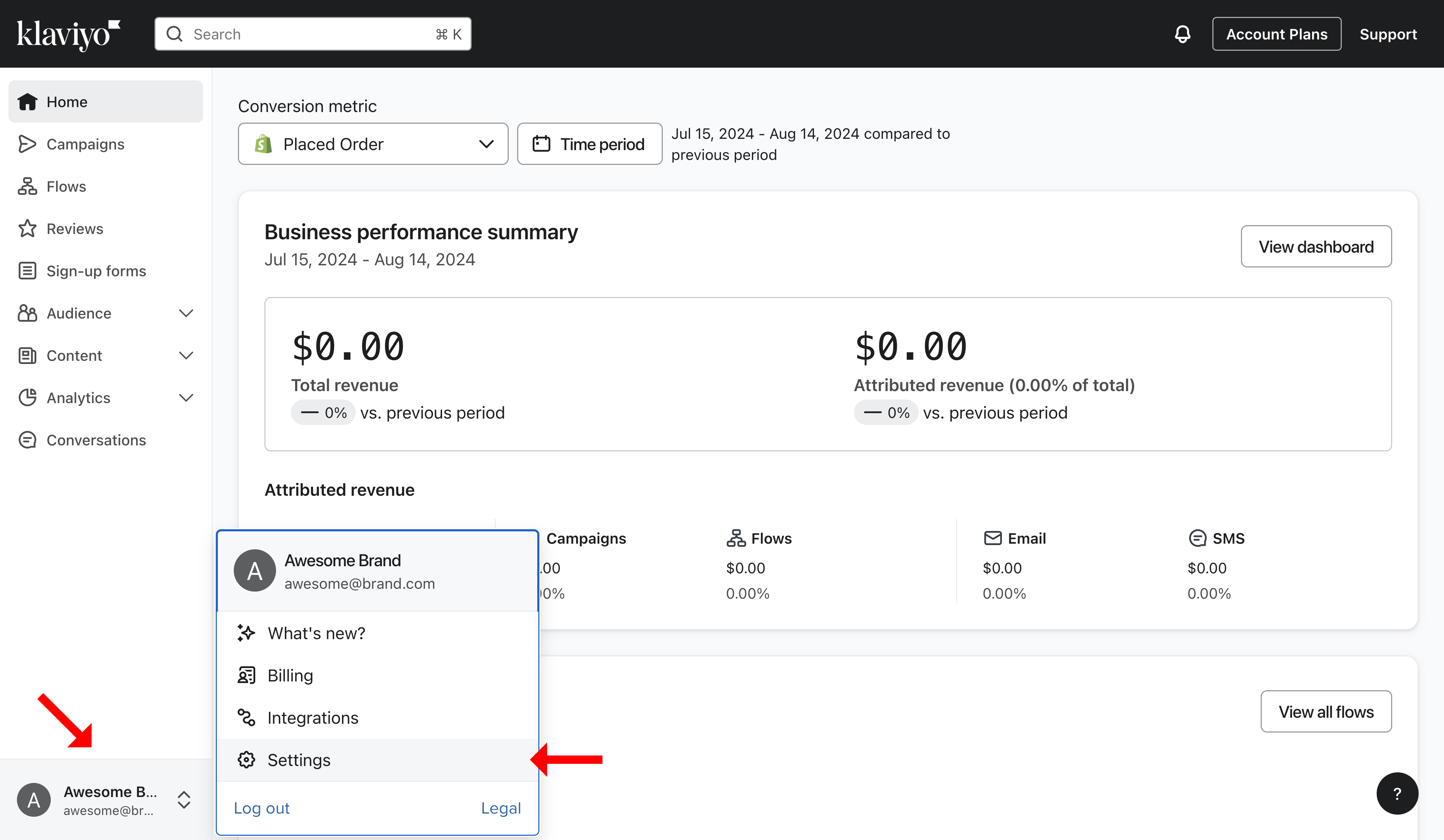Click the Email attributed revenue heading
The width and height of the screenshot is (1444, 840).
coord(1015,538)
